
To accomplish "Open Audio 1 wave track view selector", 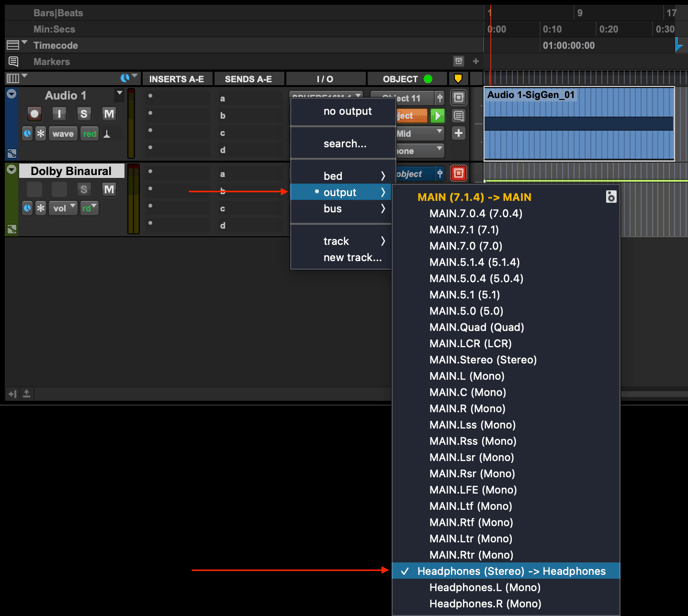I will pos(63,133).
